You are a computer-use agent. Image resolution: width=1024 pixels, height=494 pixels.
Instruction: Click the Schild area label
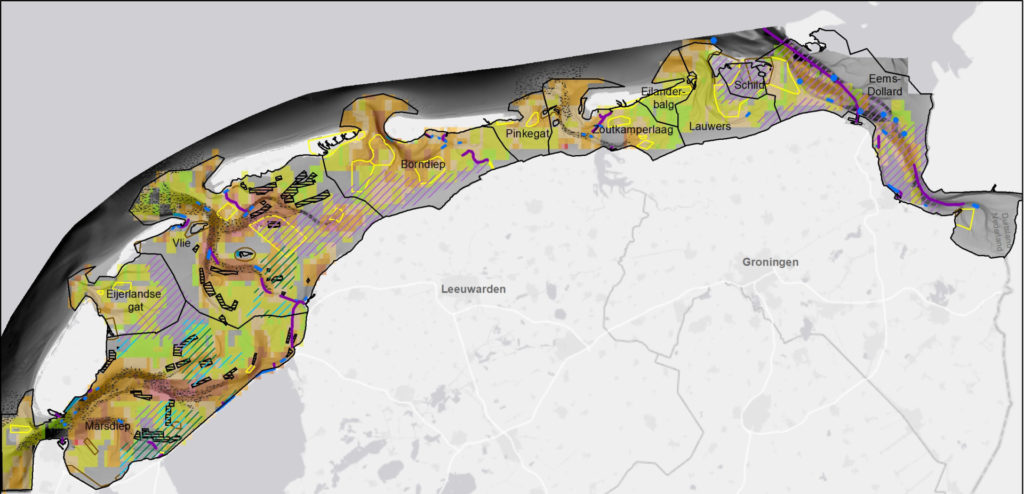coord(749,86)
